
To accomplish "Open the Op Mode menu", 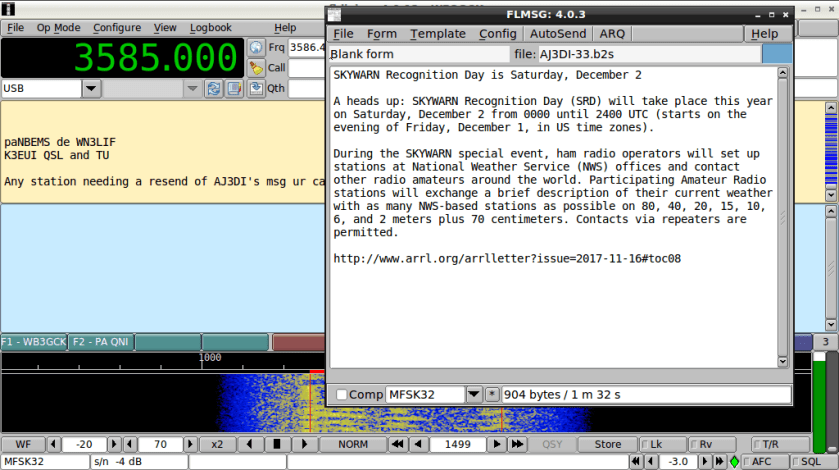I will tap(58, 28).
